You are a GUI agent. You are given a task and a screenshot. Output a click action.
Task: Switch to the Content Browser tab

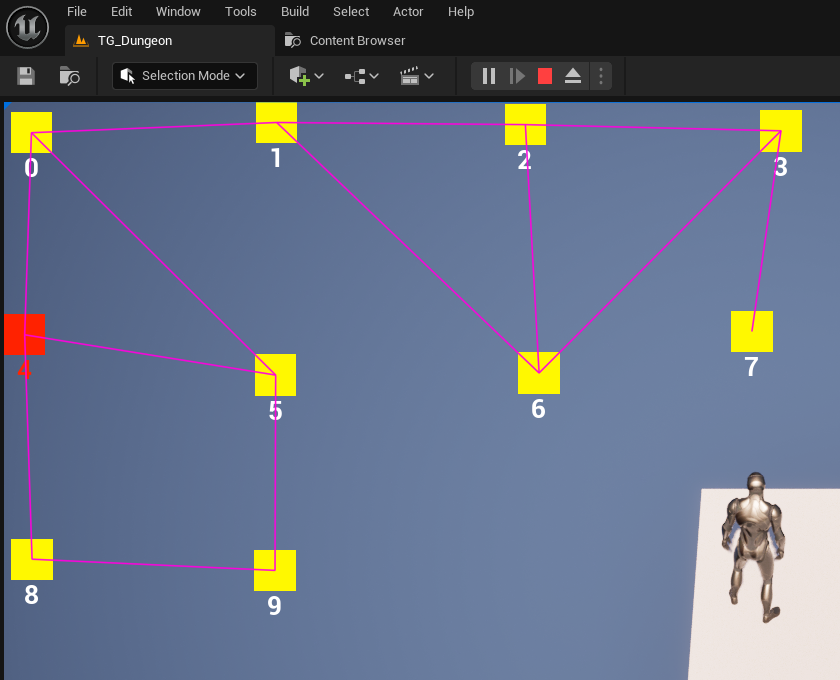pyautogui.click(x=346, y=41)
